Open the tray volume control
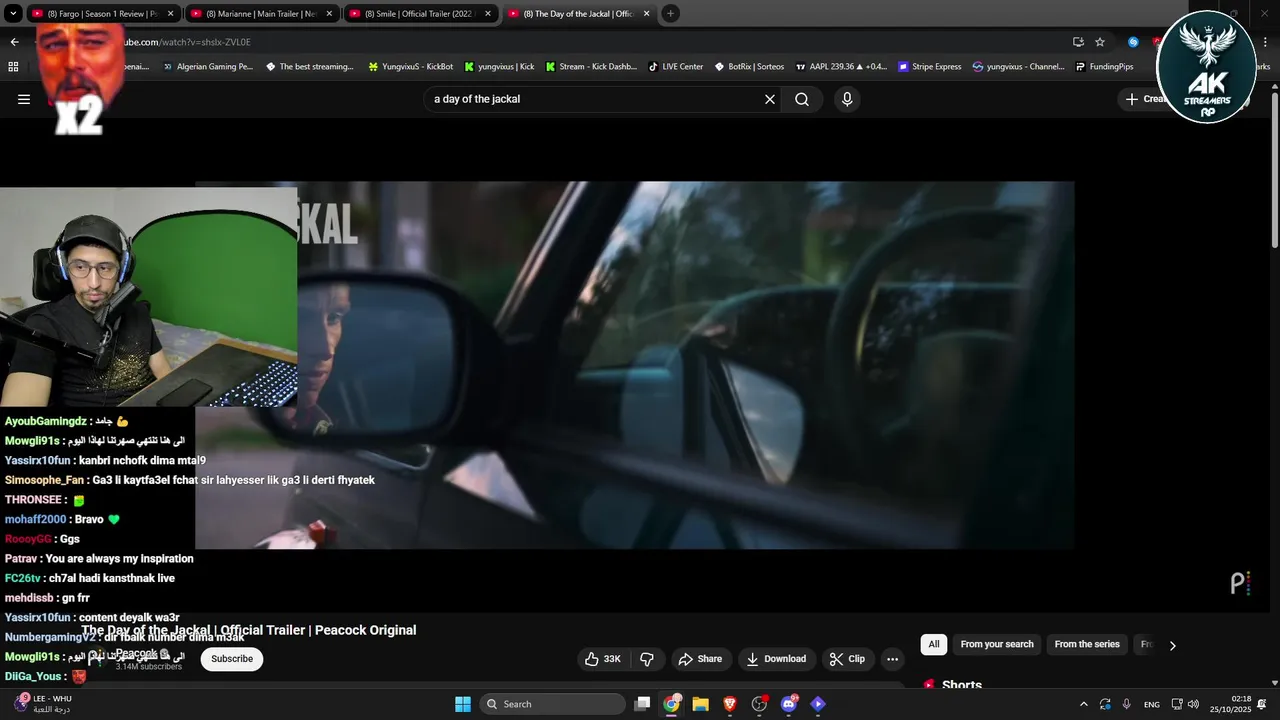 click(1193, 704)
